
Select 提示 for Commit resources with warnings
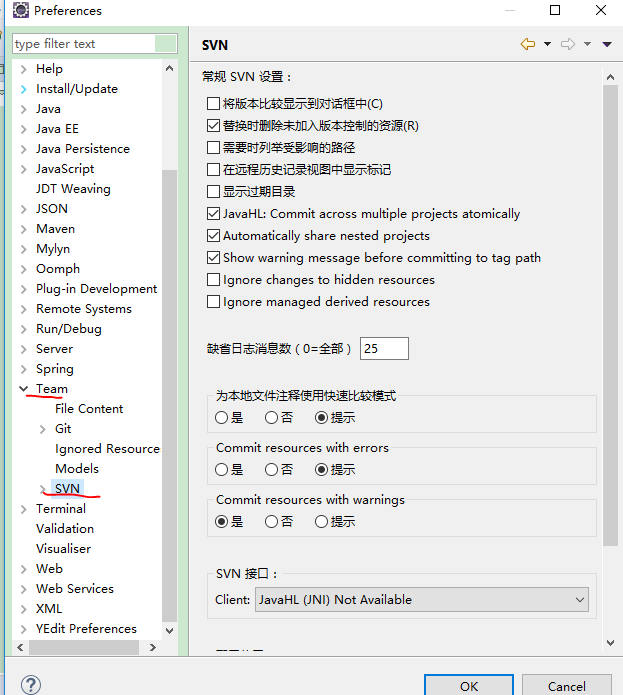(321, 522)
